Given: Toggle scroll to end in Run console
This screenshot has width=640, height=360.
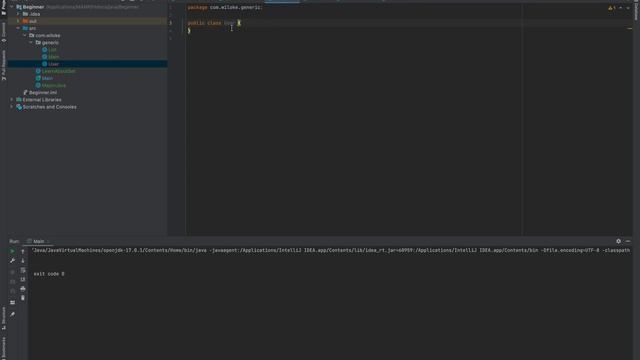Looking at the screenshot, I should coord(23,280).
